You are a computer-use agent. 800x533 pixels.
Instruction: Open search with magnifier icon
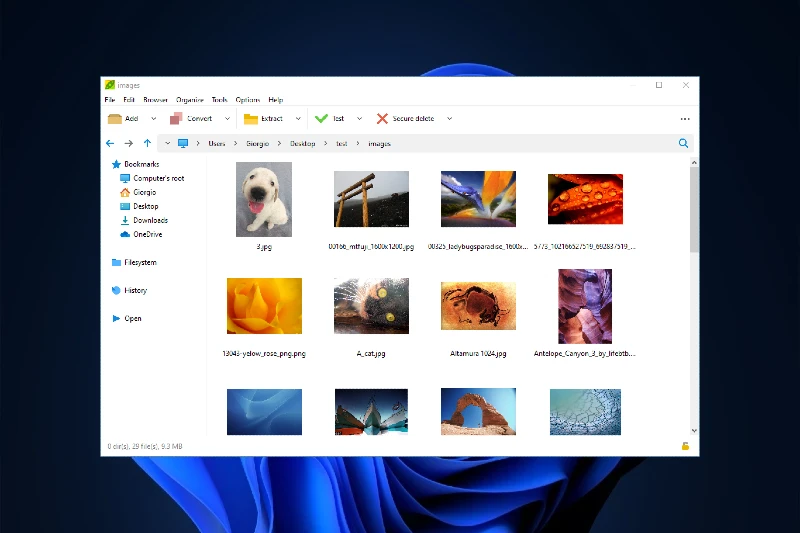tap(683, 143)
